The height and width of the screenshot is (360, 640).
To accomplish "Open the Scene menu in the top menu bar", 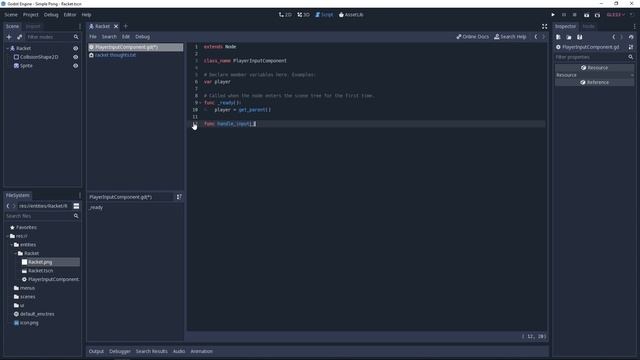I will (11, 15).
